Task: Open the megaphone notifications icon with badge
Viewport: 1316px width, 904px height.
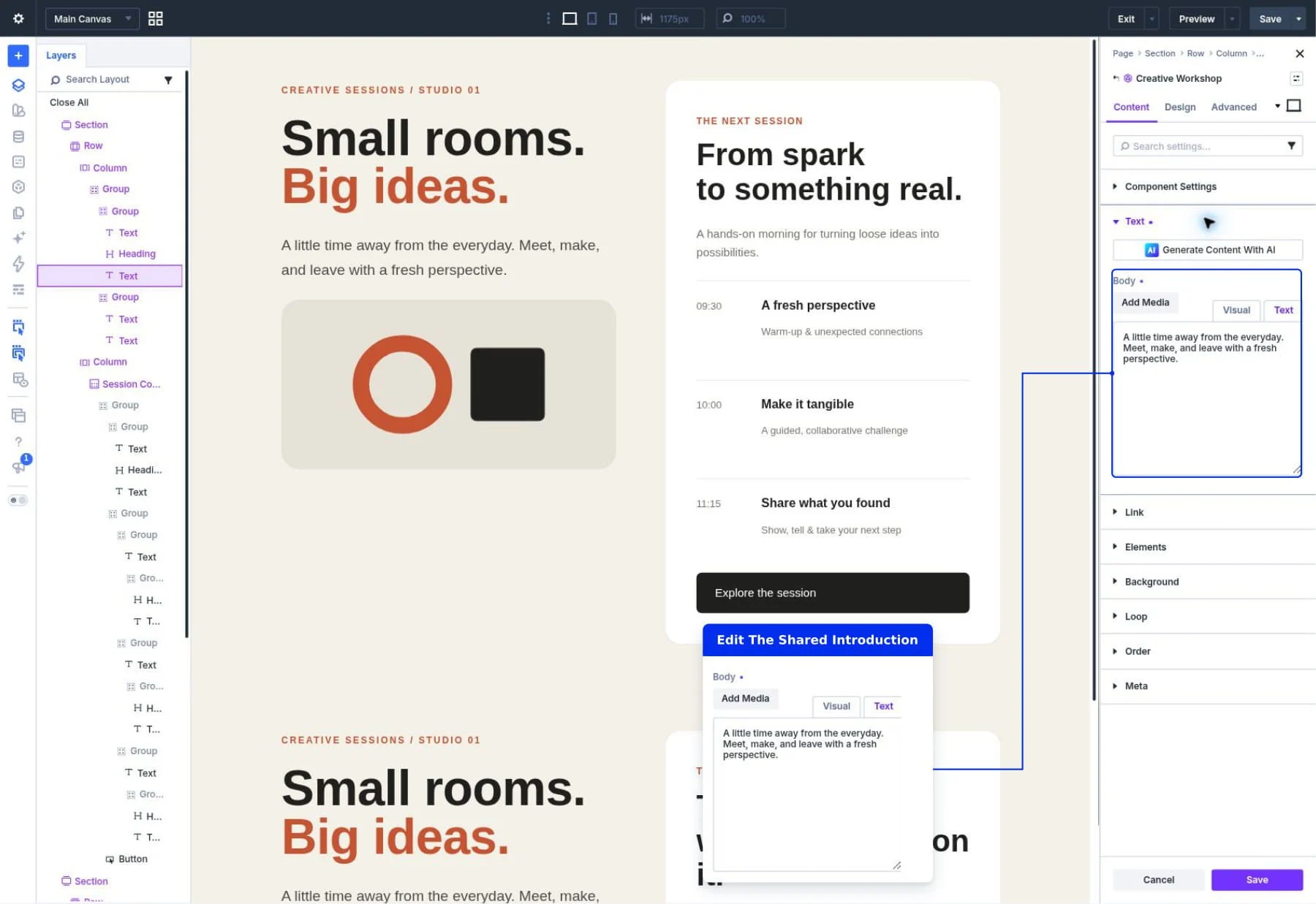Action: (18, 467)
